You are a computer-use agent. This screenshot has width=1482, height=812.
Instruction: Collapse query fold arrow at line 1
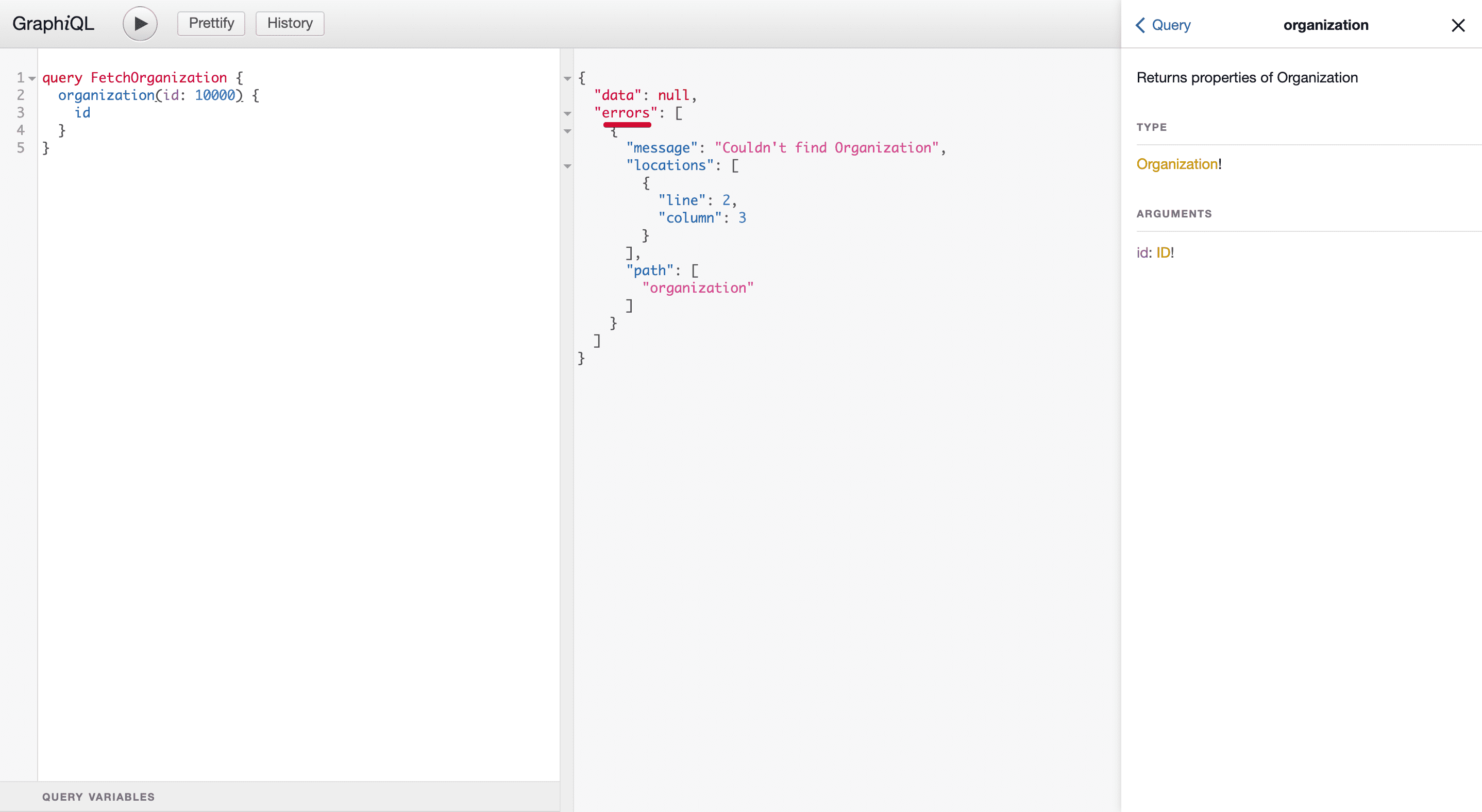coord(32,78)
